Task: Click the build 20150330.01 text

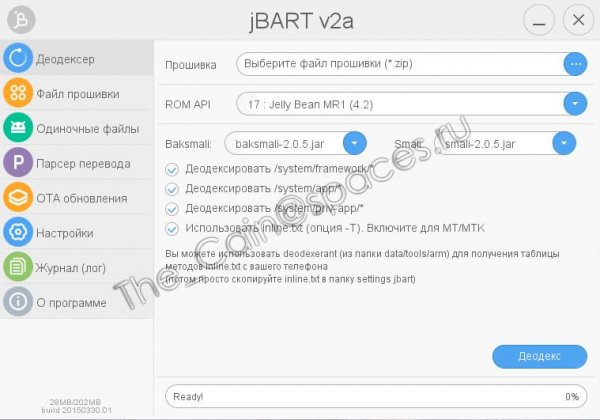Action: [x=77, y=410]
